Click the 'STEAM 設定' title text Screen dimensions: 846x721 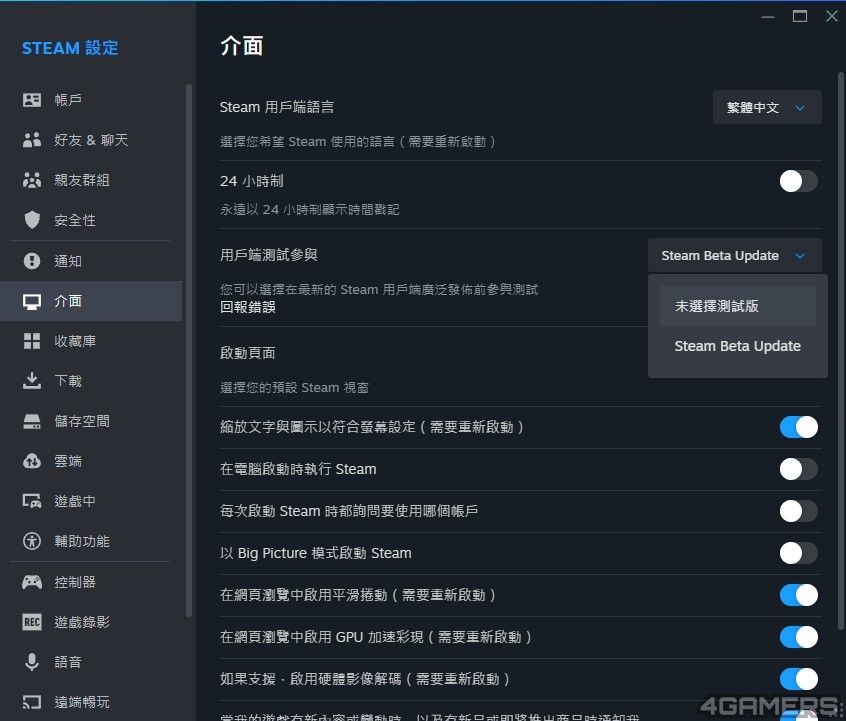click(70, 48)
